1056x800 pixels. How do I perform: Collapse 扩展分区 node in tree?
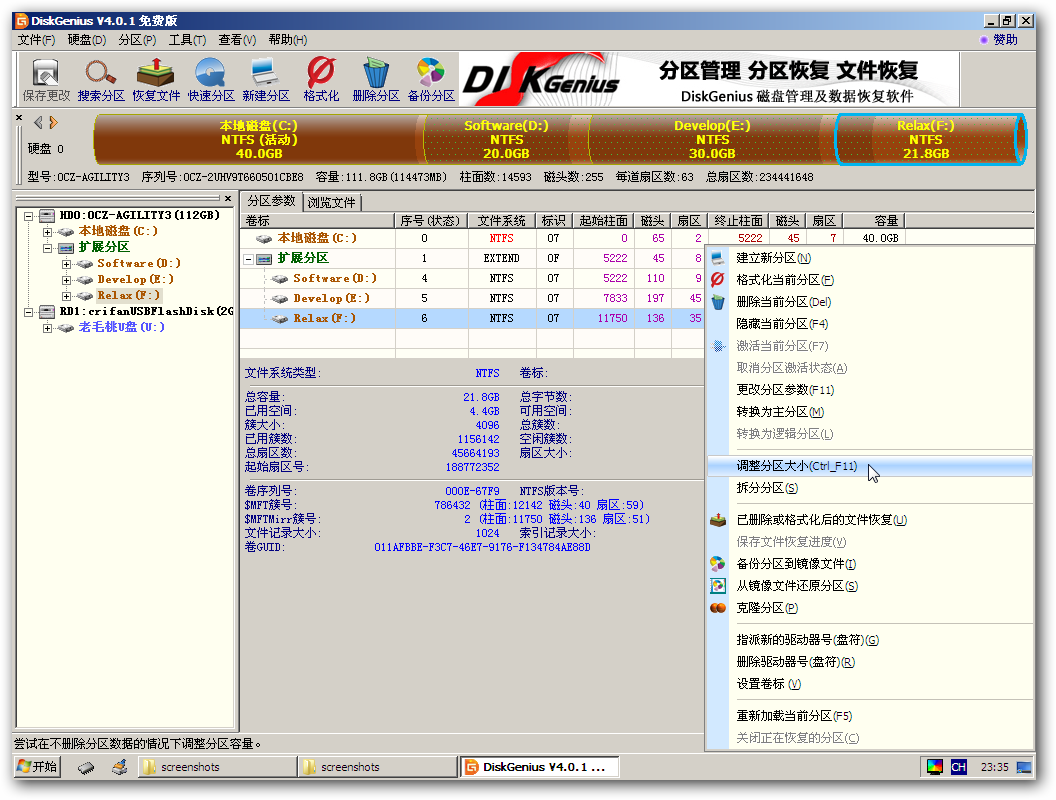click(x=47, y=248)
